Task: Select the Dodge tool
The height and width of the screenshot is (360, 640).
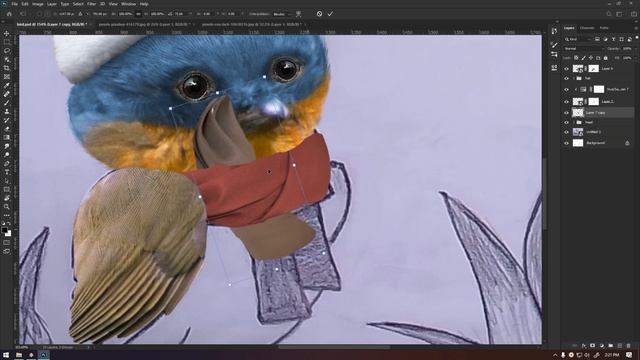Action: point(7,155)
